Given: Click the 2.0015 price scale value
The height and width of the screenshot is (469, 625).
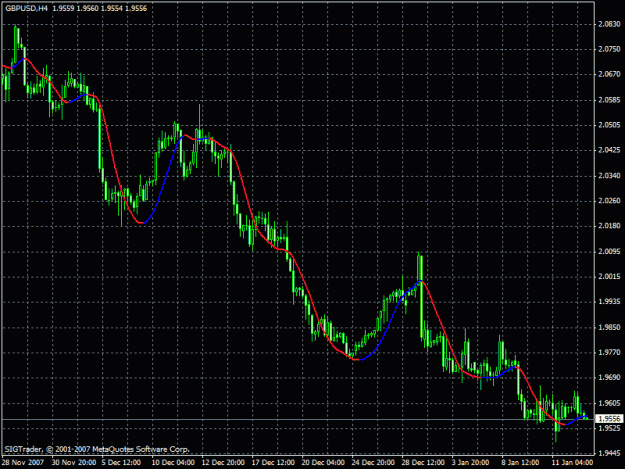Looking at the screenshot, I should point(609,277).
